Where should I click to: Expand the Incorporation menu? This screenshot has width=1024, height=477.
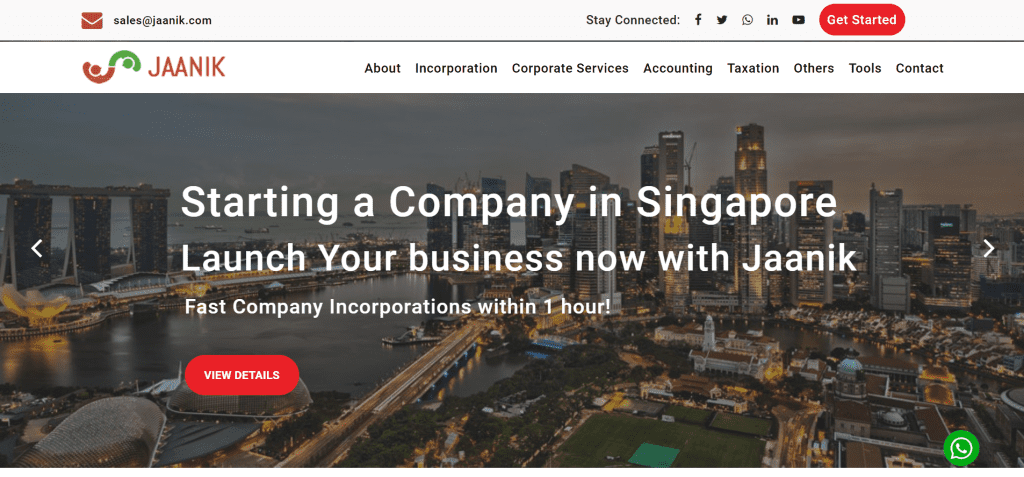(x=456, y=68)
